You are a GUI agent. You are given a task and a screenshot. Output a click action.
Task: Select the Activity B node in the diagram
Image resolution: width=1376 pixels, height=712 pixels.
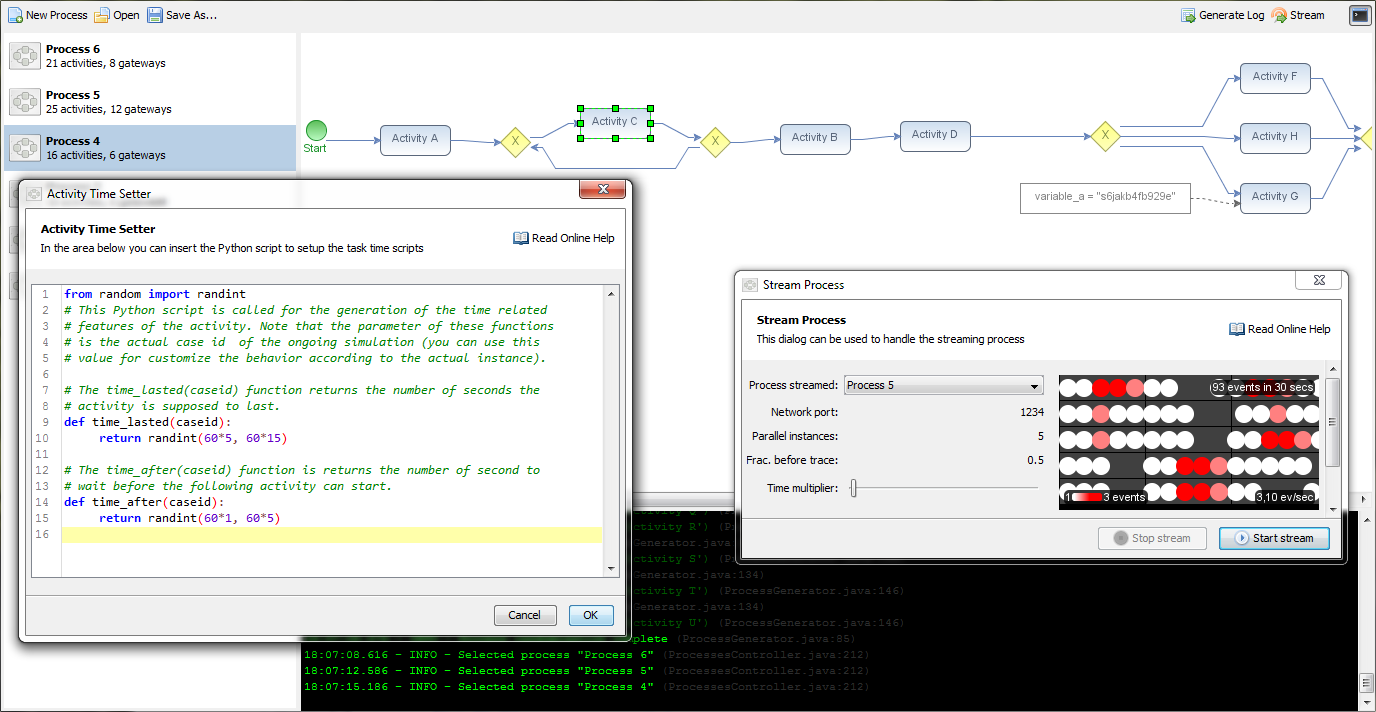pyautogui.click(x=815, y=138)
